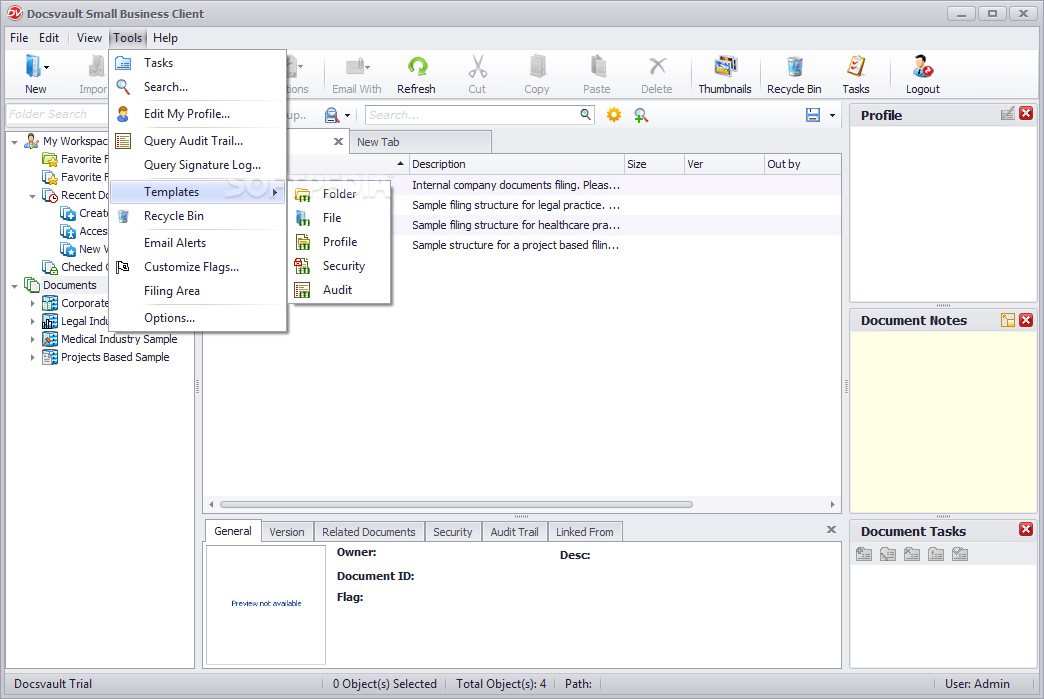Image resolution: width=1044 pixels, height=699 pixels.
Task: Choose Audit templates in submenu
Action: [x=340, y=290]
